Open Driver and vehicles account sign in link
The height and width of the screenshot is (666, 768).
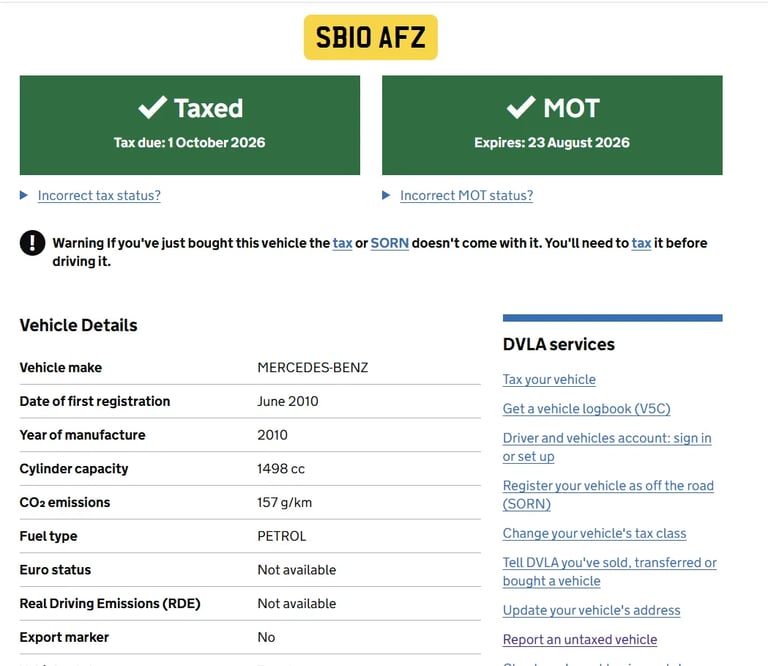(x=607, y=447)
